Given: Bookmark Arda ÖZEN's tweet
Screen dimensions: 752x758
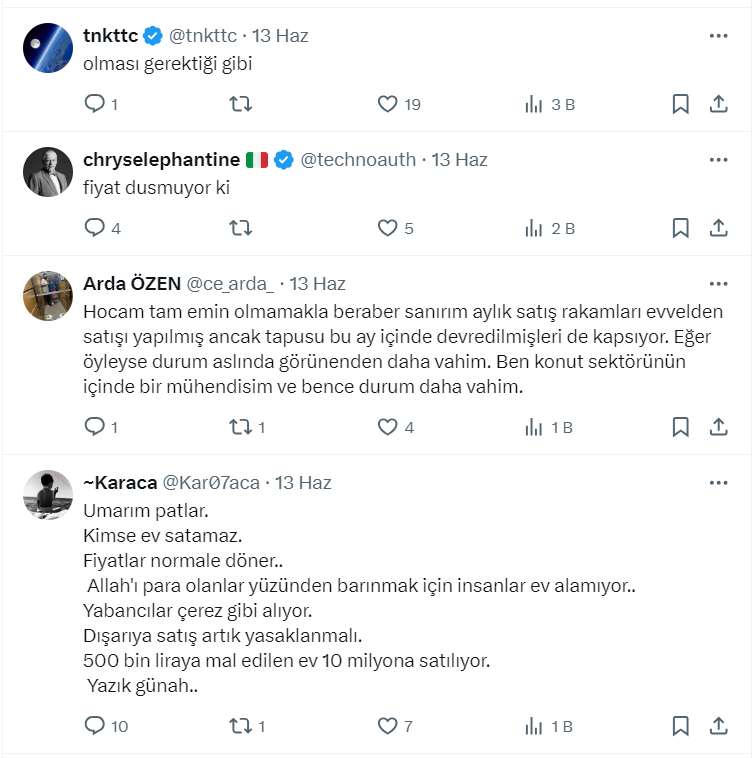Looking at the screenshot, I should (x=680, y=427).
